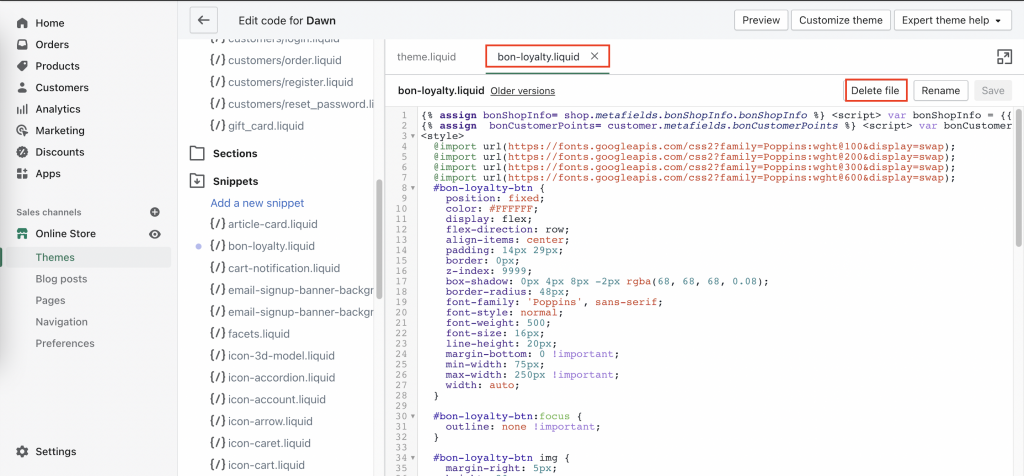Click the facets.liquid file icon
1024x476 pixels.
click(217, 334)
